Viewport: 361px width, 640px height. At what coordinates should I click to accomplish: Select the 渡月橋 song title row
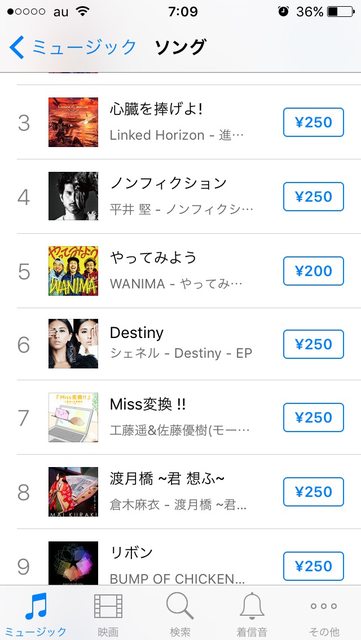coord(189,491)
